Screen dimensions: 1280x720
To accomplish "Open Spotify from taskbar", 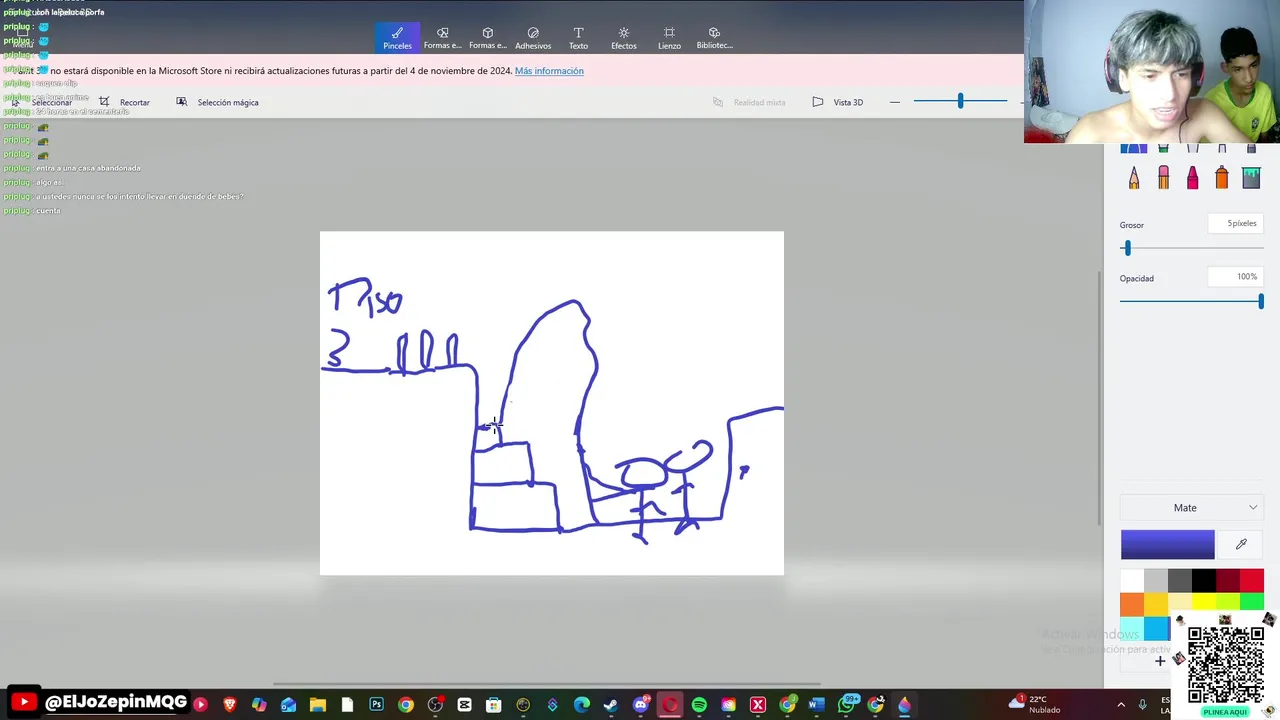I will click(x=699, y=705).
